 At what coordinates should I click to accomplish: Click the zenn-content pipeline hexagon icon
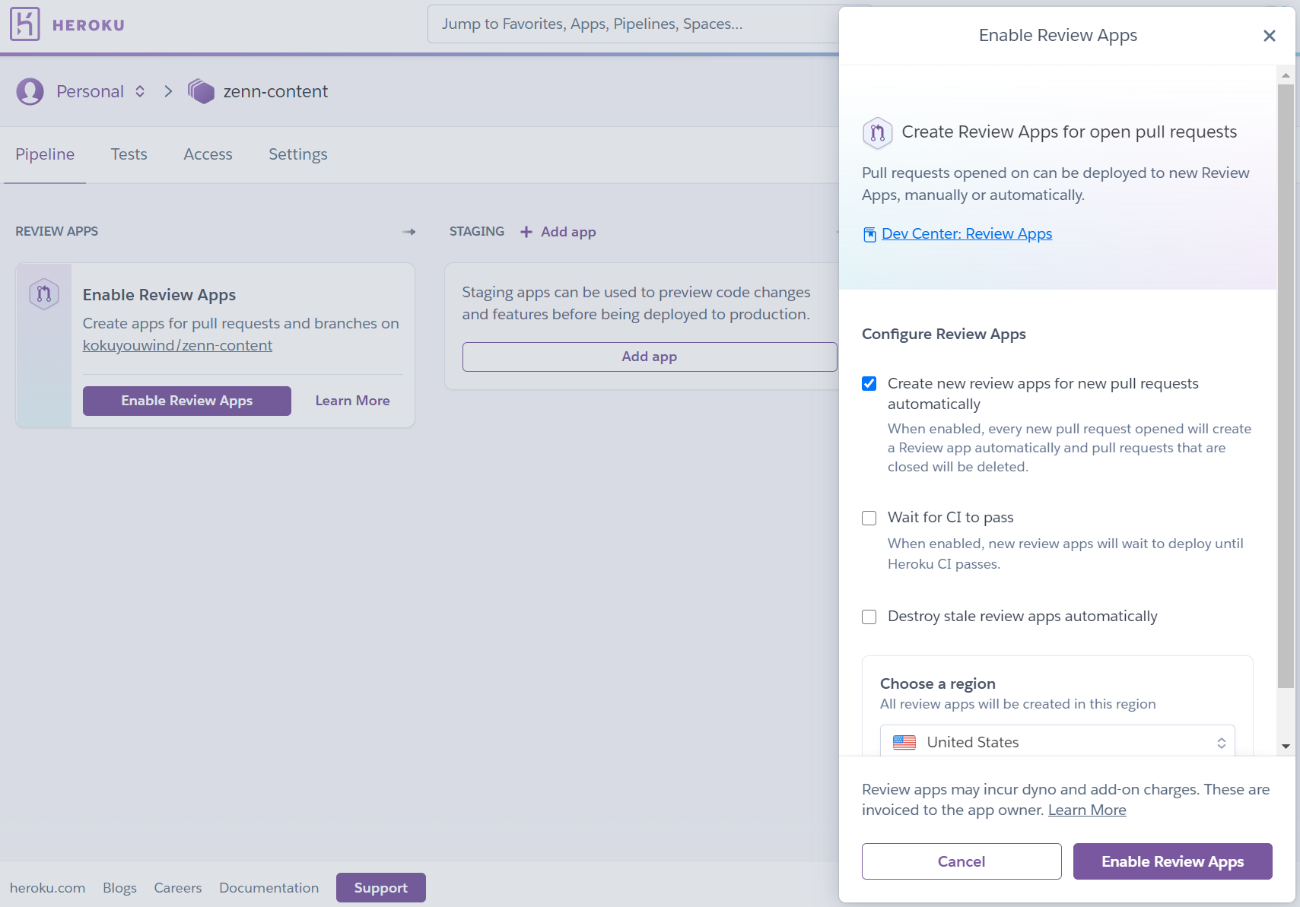coord(201,92)
